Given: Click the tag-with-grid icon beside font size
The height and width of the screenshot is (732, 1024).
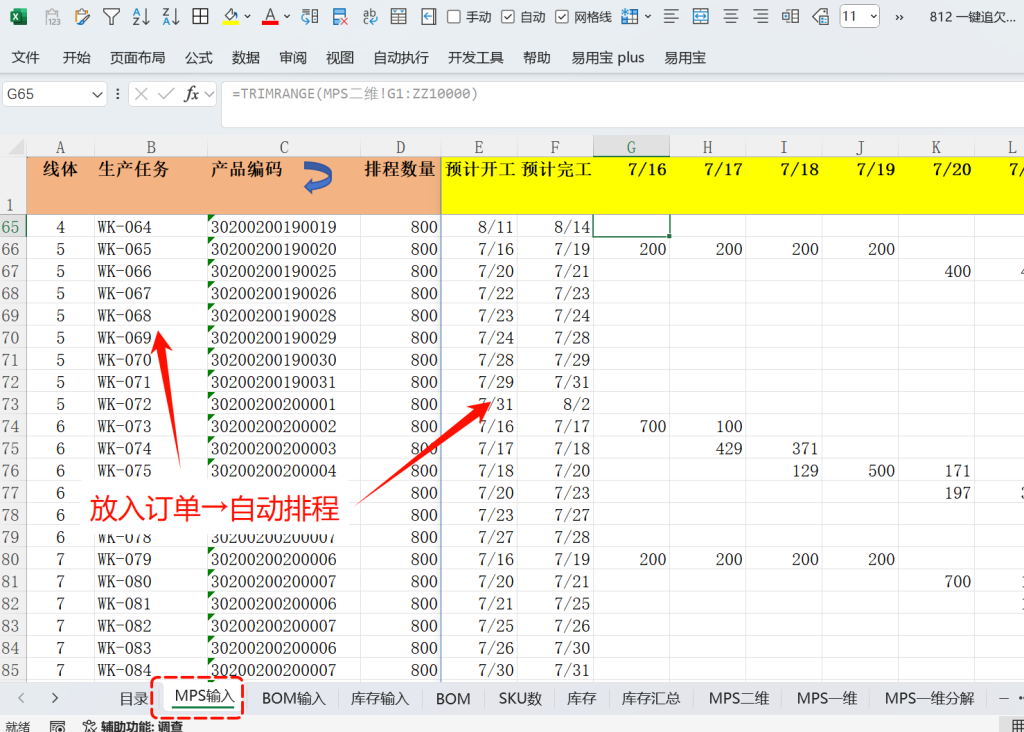Looking at the screenshot, I should 820,17.
